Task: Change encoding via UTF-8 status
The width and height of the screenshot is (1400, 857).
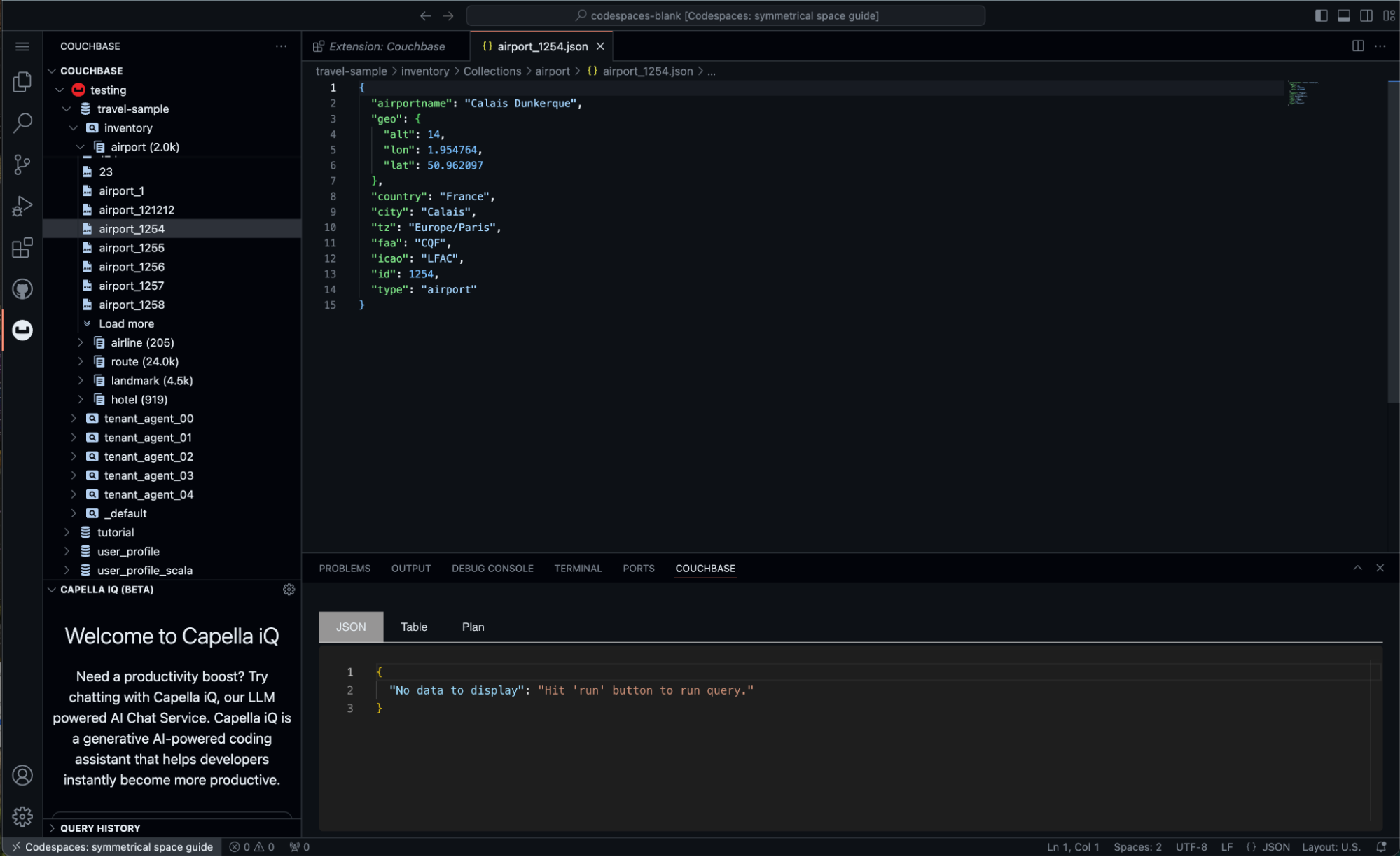Action: 1191,847
